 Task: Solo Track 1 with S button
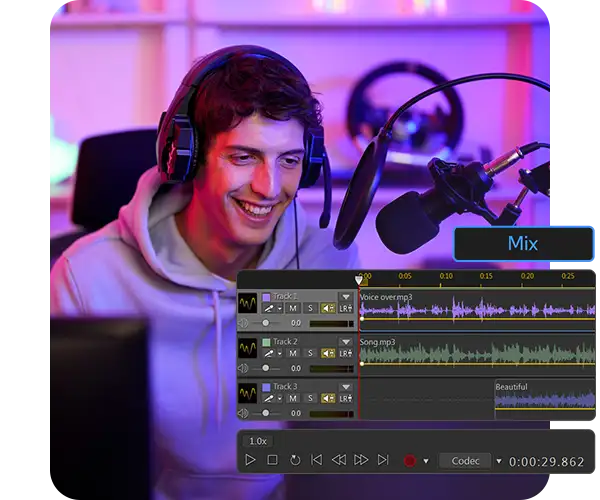click(x=310, y=308)
